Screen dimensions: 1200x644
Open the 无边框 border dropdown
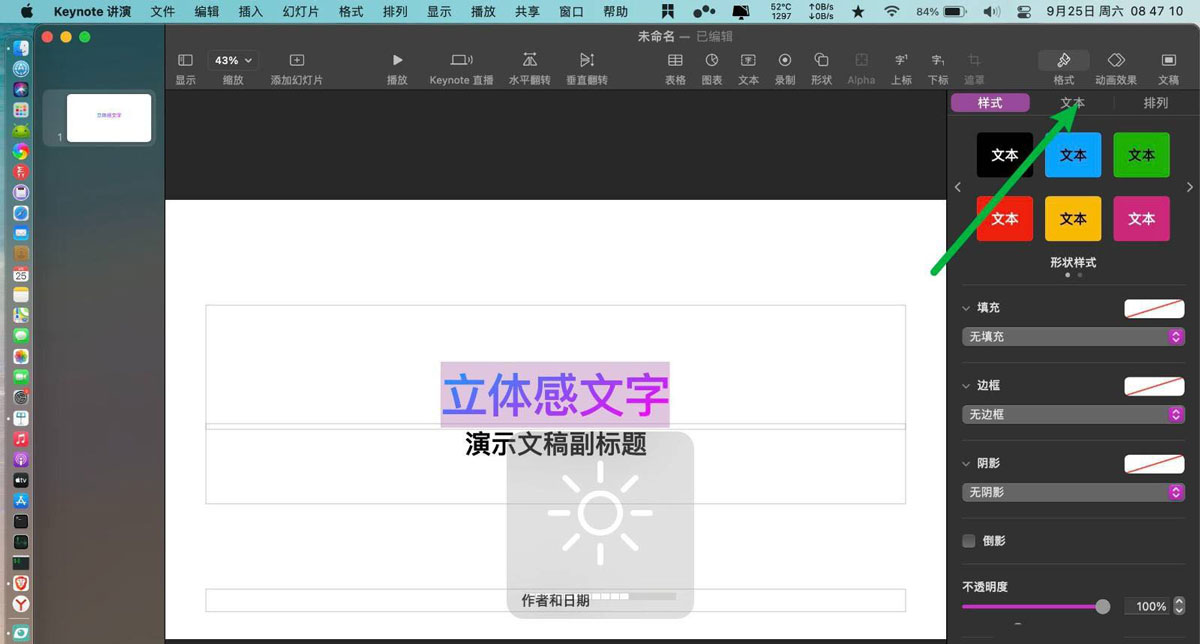point(1073,415)
